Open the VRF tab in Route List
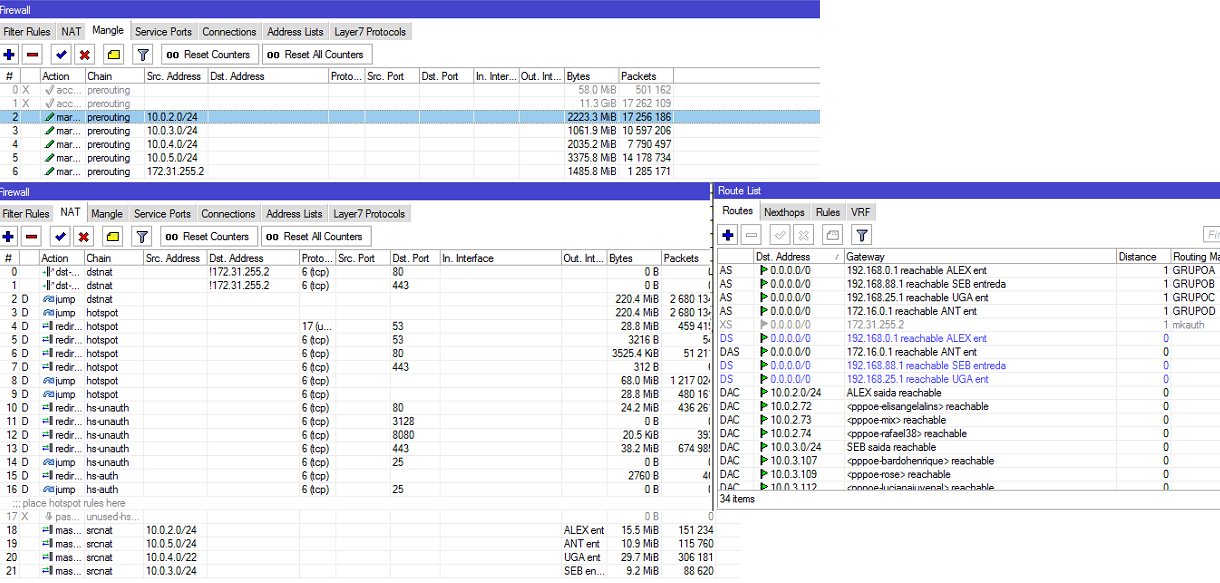 click(860, 212)
